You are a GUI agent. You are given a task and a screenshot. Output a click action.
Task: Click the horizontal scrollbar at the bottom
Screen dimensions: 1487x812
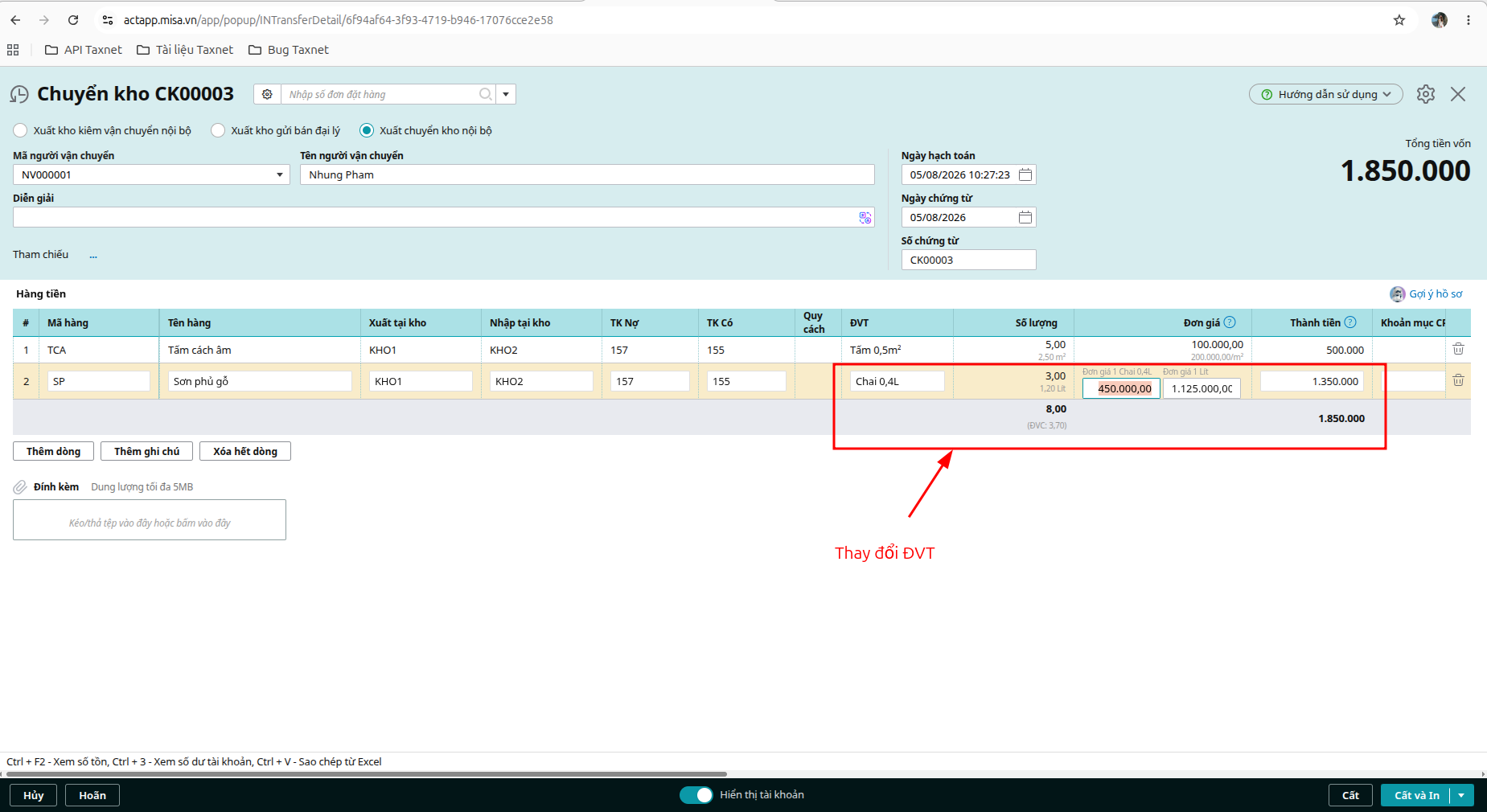coord(364,774)
